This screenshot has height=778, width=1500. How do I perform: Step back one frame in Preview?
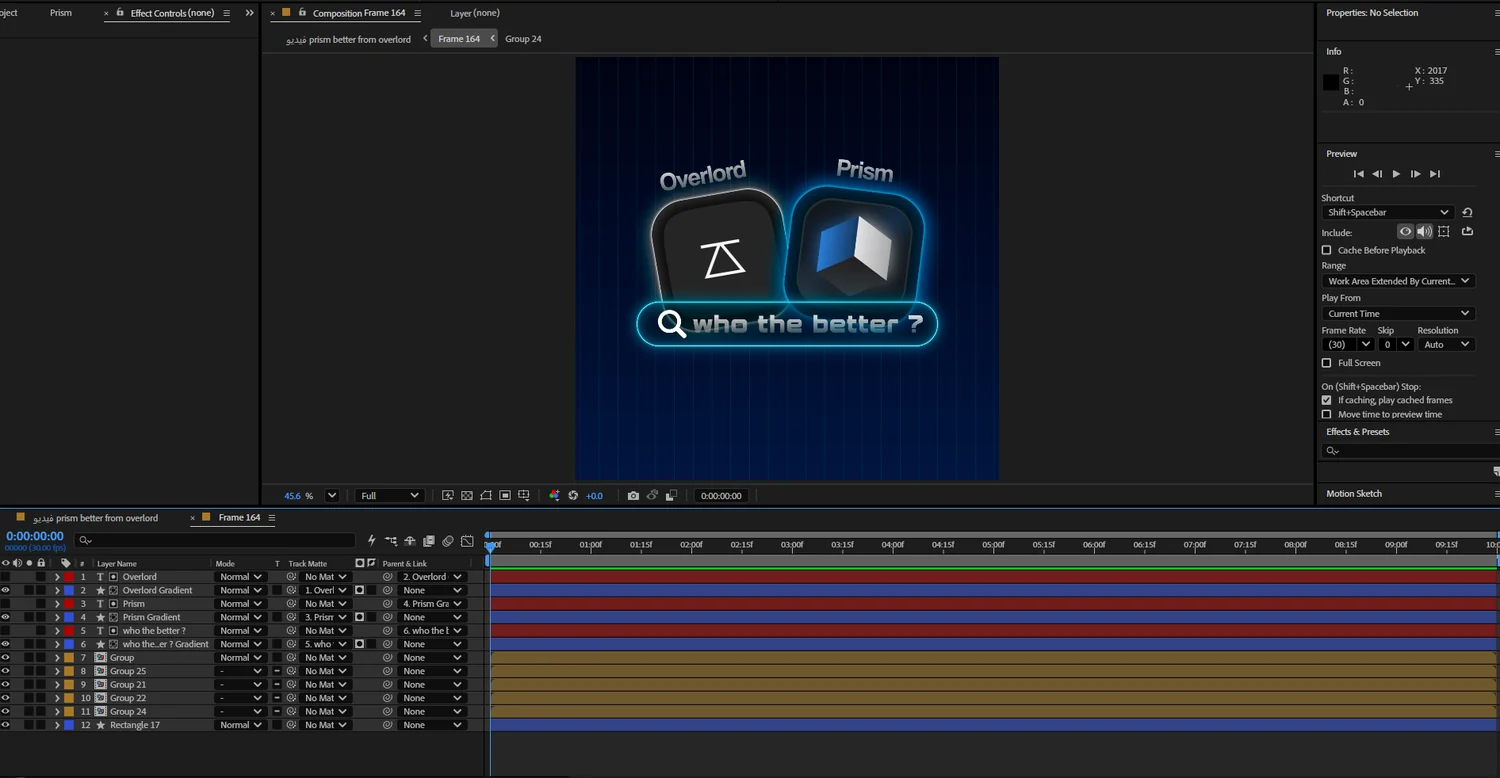coord(1377,174)
